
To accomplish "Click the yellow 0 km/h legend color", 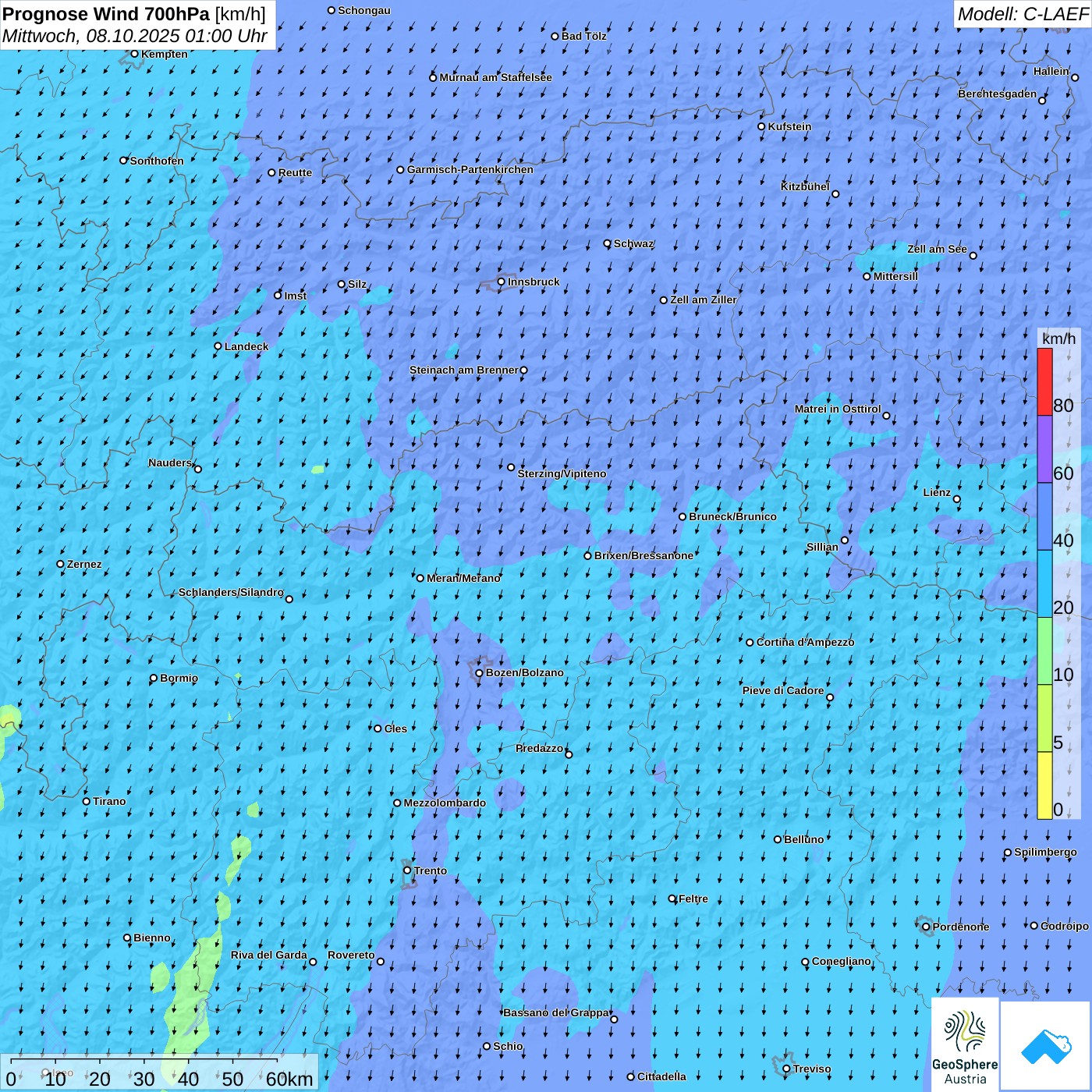I will (1044, 785).
